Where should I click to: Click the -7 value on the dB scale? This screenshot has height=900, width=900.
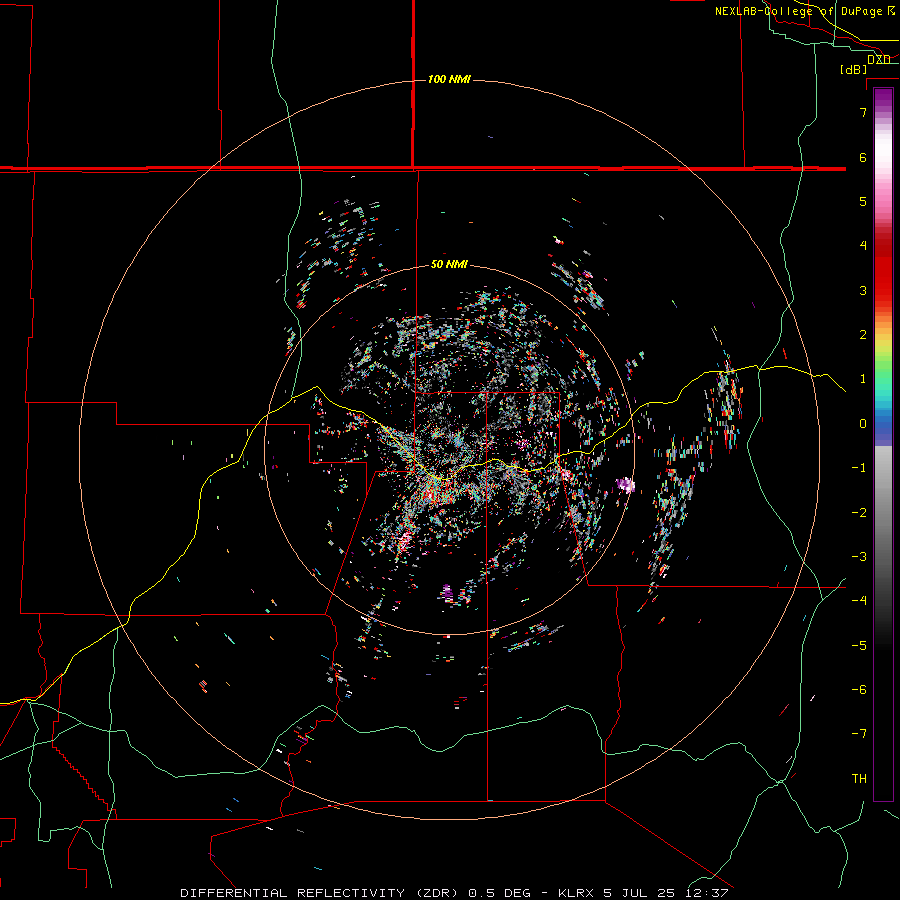(859, 734)
